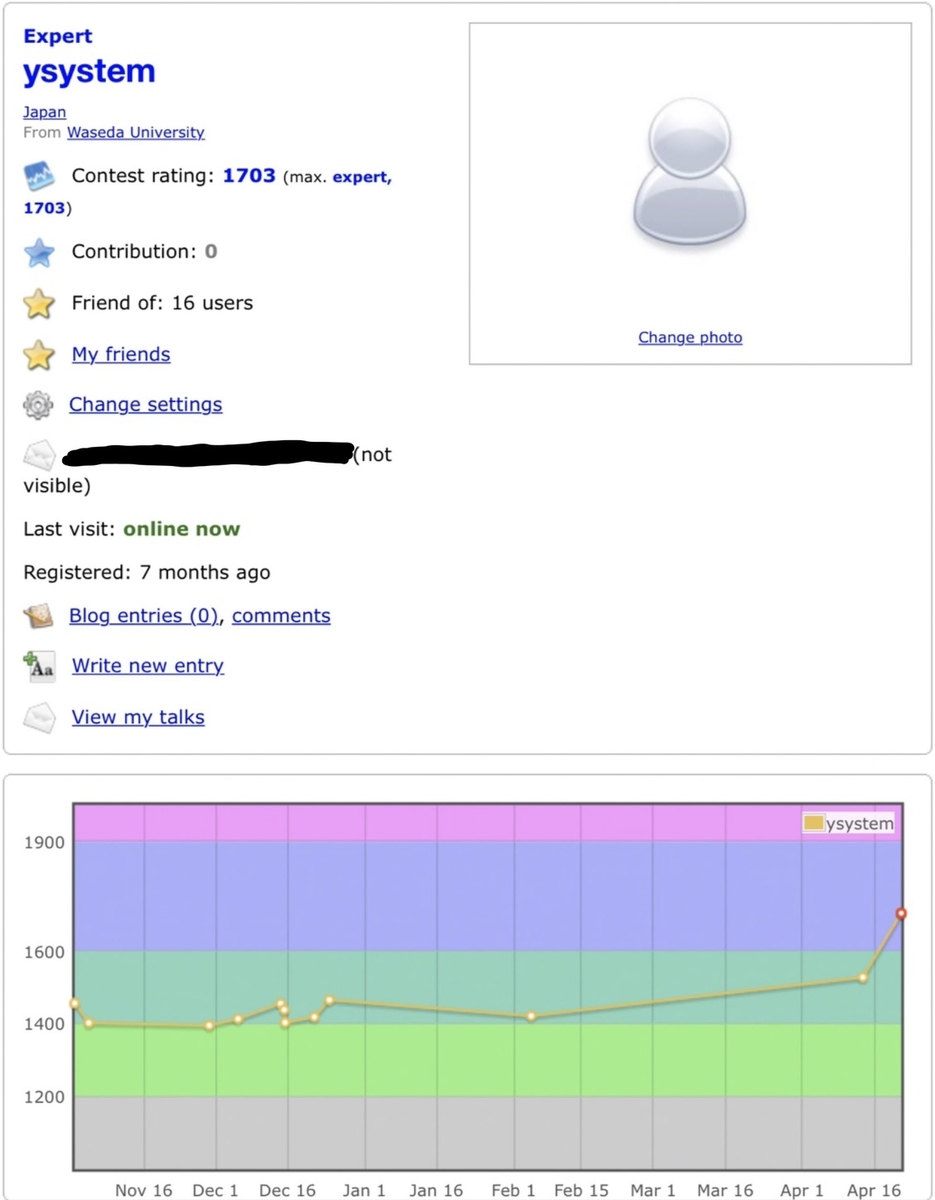Click the envelope icon beside hidden email
This screenshot has width=935, height=1200.
[x=38, y=456]
